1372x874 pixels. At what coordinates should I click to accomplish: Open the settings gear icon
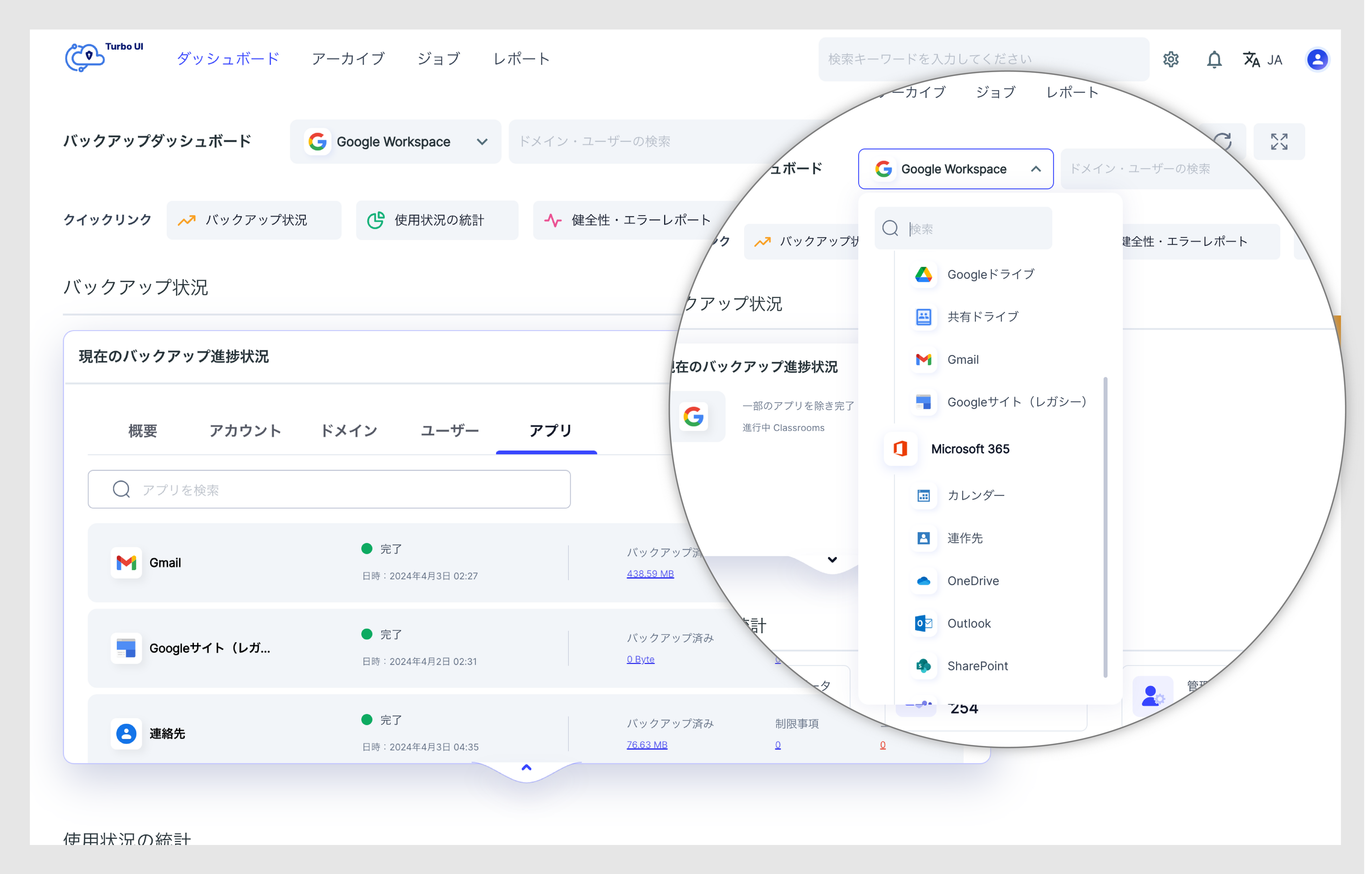1170,59
